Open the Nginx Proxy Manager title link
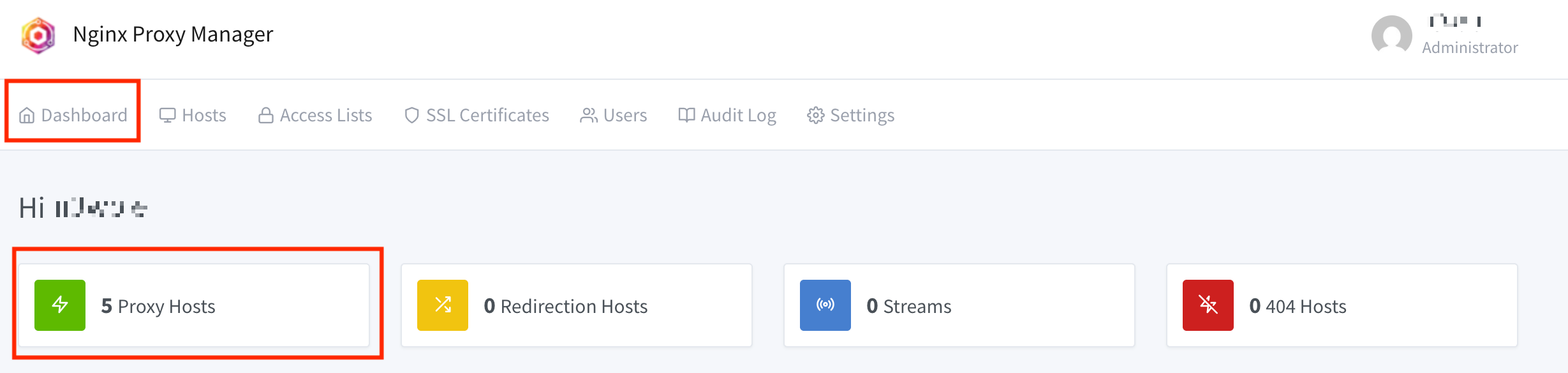 click(173, 34)
